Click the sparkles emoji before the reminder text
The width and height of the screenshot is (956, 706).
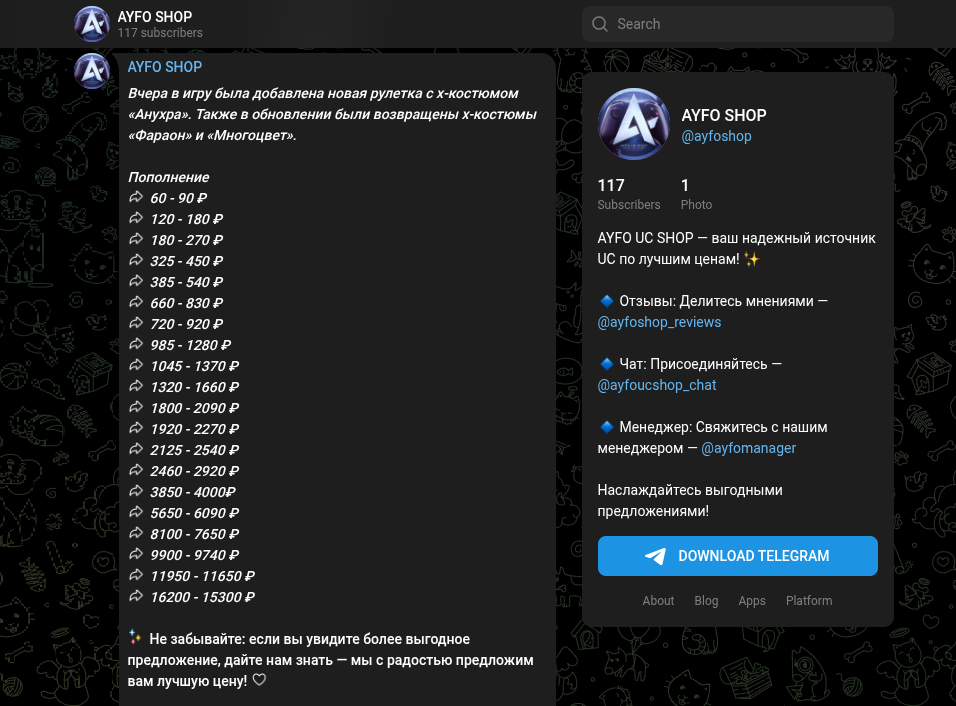[x=135, y=636]
